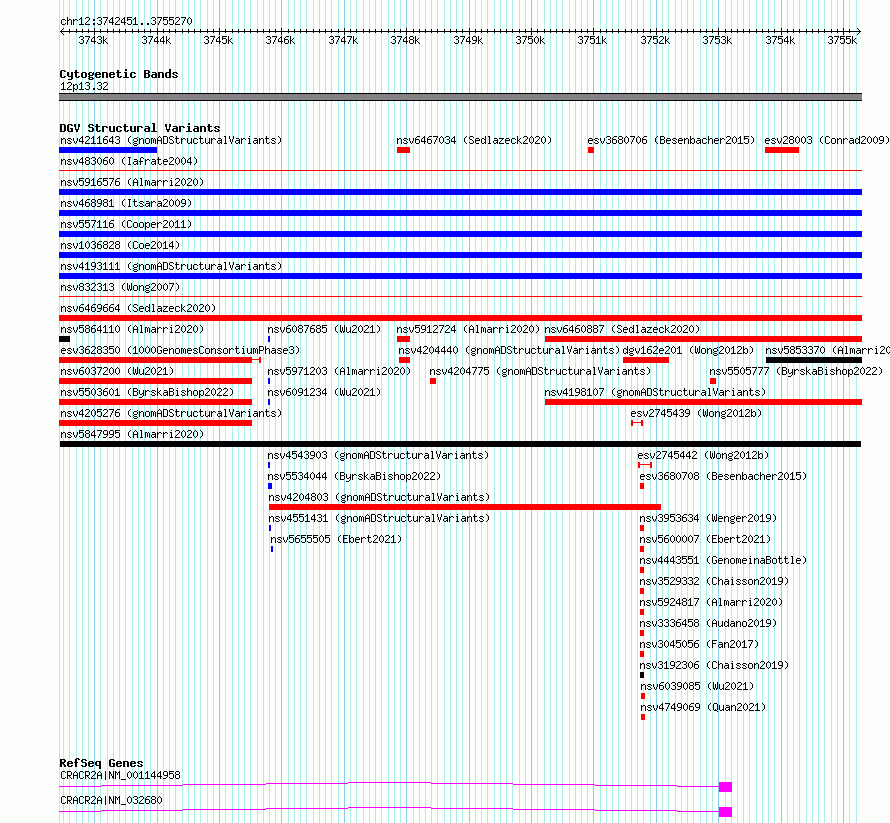Viewport: 890px width, 823px height.
Task: Select nsv4204440 gnomAD variant label
Action: [509, 350]
